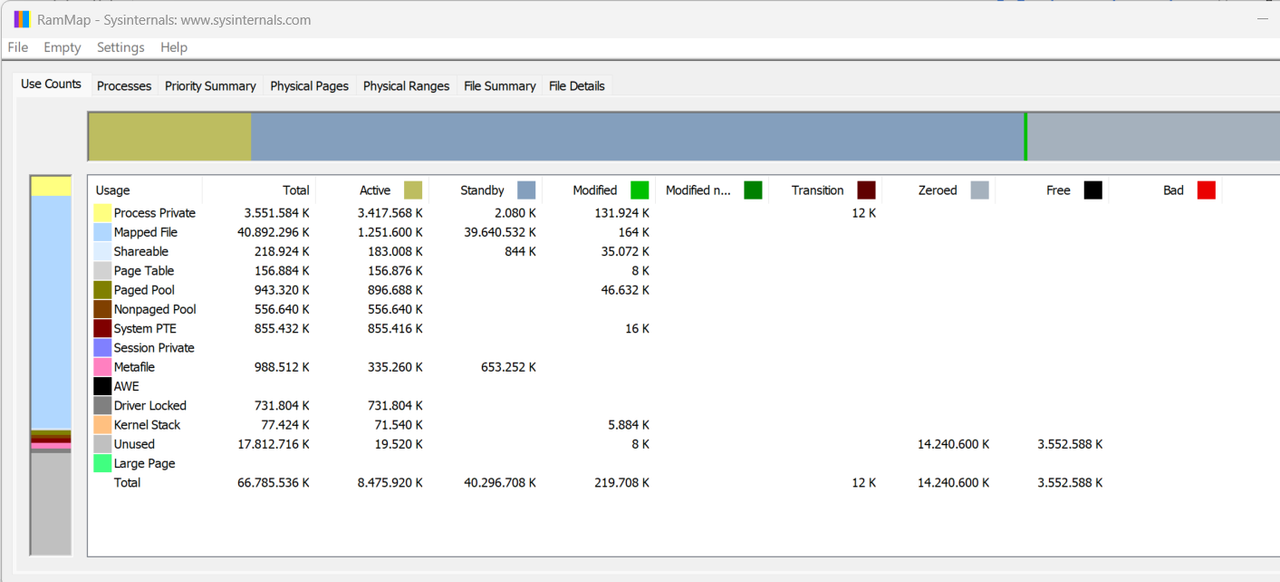
Task: Click the Mapped File light blue swatch
Action: point(102,232)
